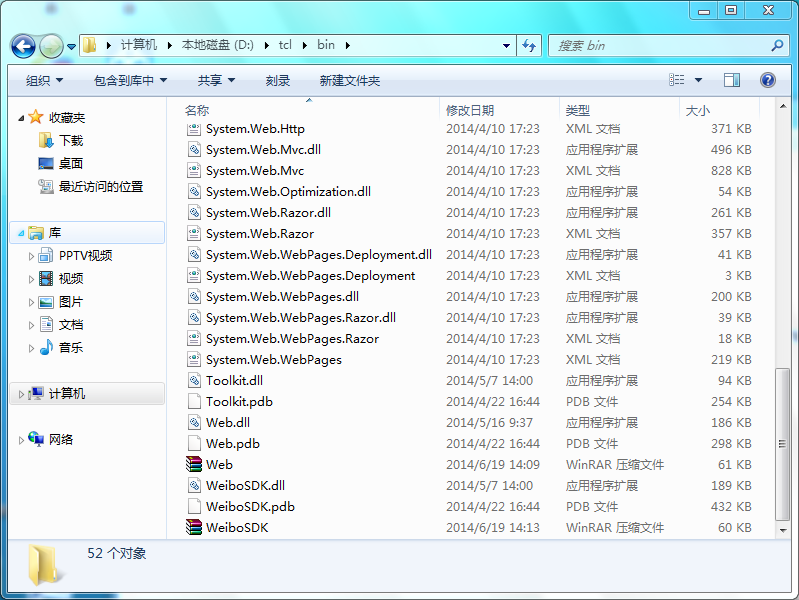Select the 音乐 library icon
Screen dimensions: 799x600
coord(46,348)
